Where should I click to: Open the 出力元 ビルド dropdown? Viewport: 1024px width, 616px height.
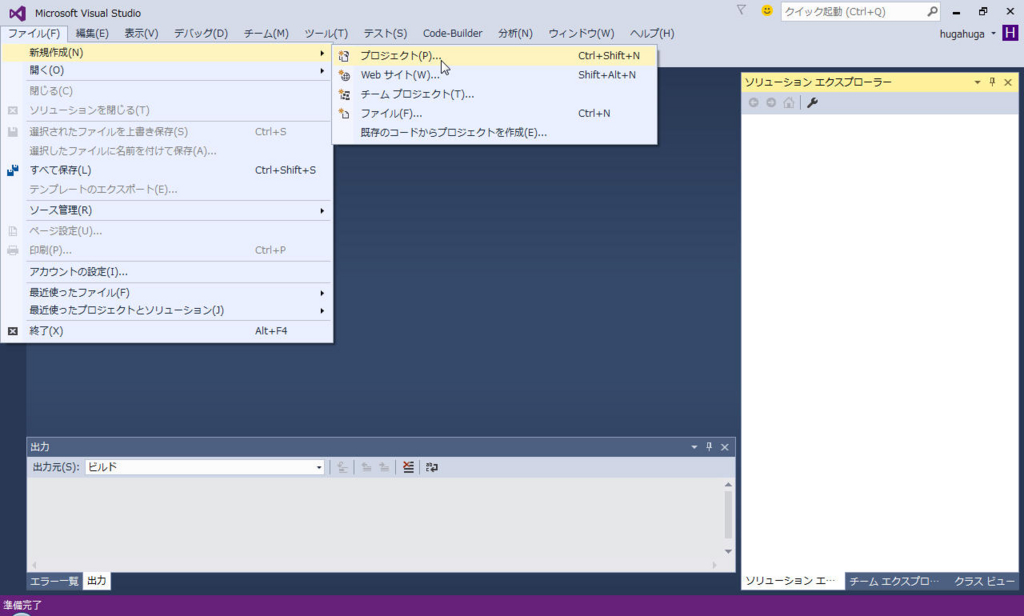pos(319,467)
